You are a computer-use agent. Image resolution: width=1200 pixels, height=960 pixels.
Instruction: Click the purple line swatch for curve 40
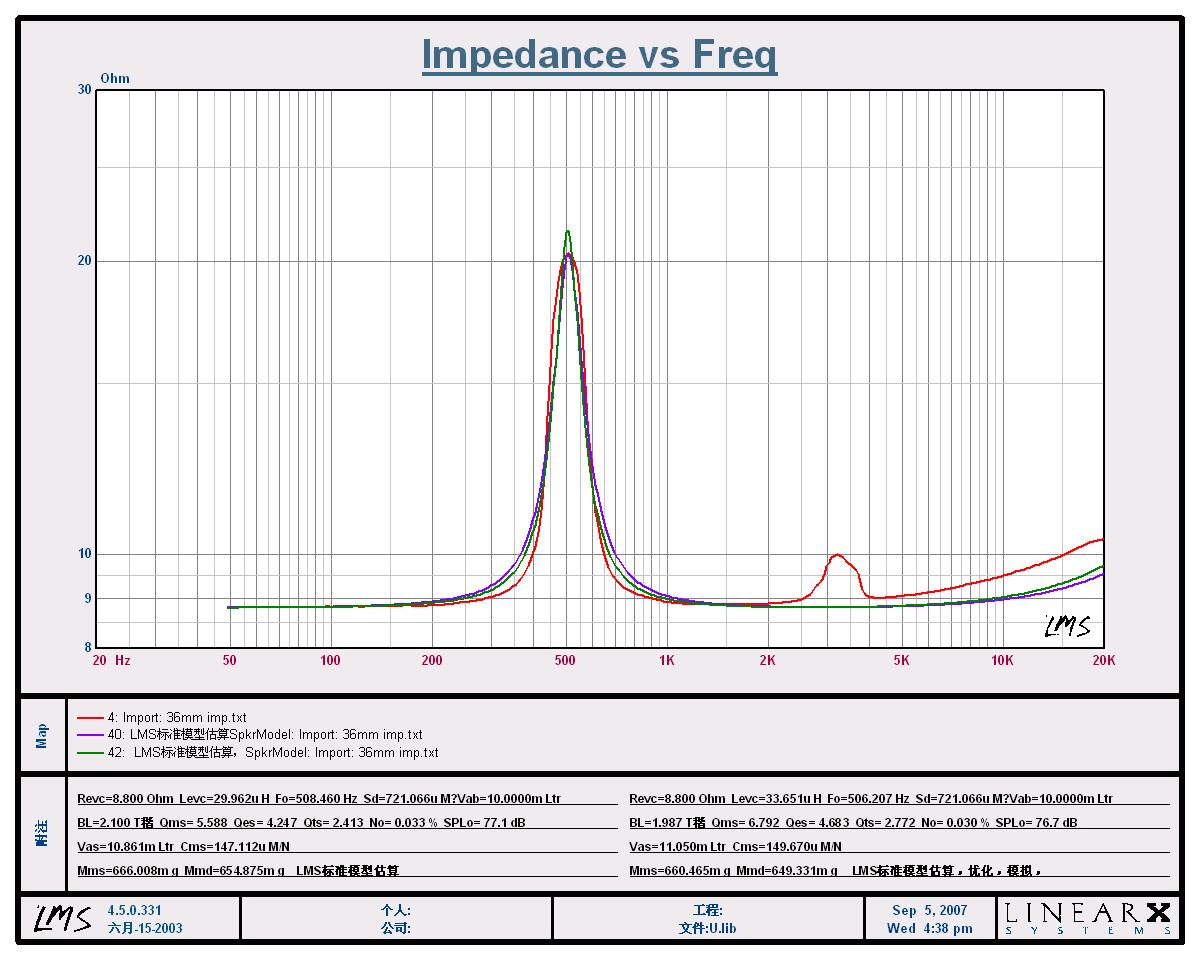click(x=91, y=735)
